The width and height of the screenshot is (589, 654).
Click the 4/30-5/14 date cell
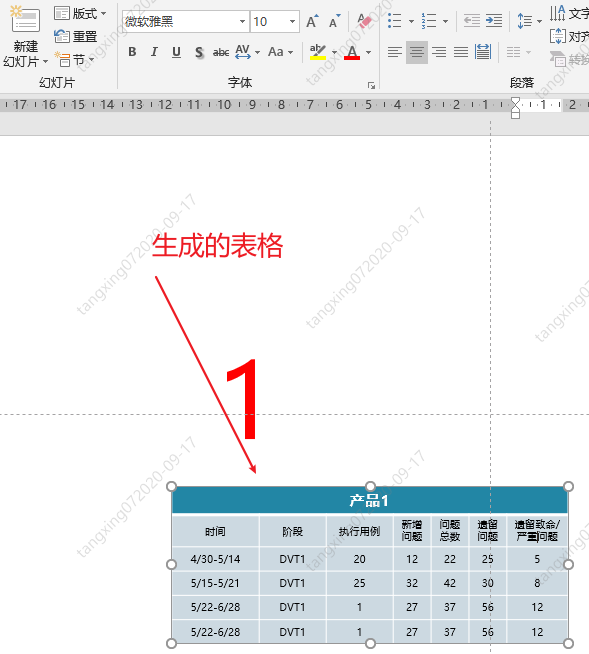(x=216, y=559)
